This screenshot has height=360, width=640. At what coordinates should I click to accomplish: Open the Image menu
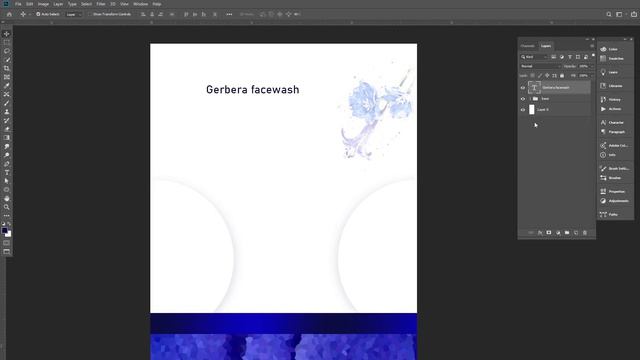tap(43, 4)
